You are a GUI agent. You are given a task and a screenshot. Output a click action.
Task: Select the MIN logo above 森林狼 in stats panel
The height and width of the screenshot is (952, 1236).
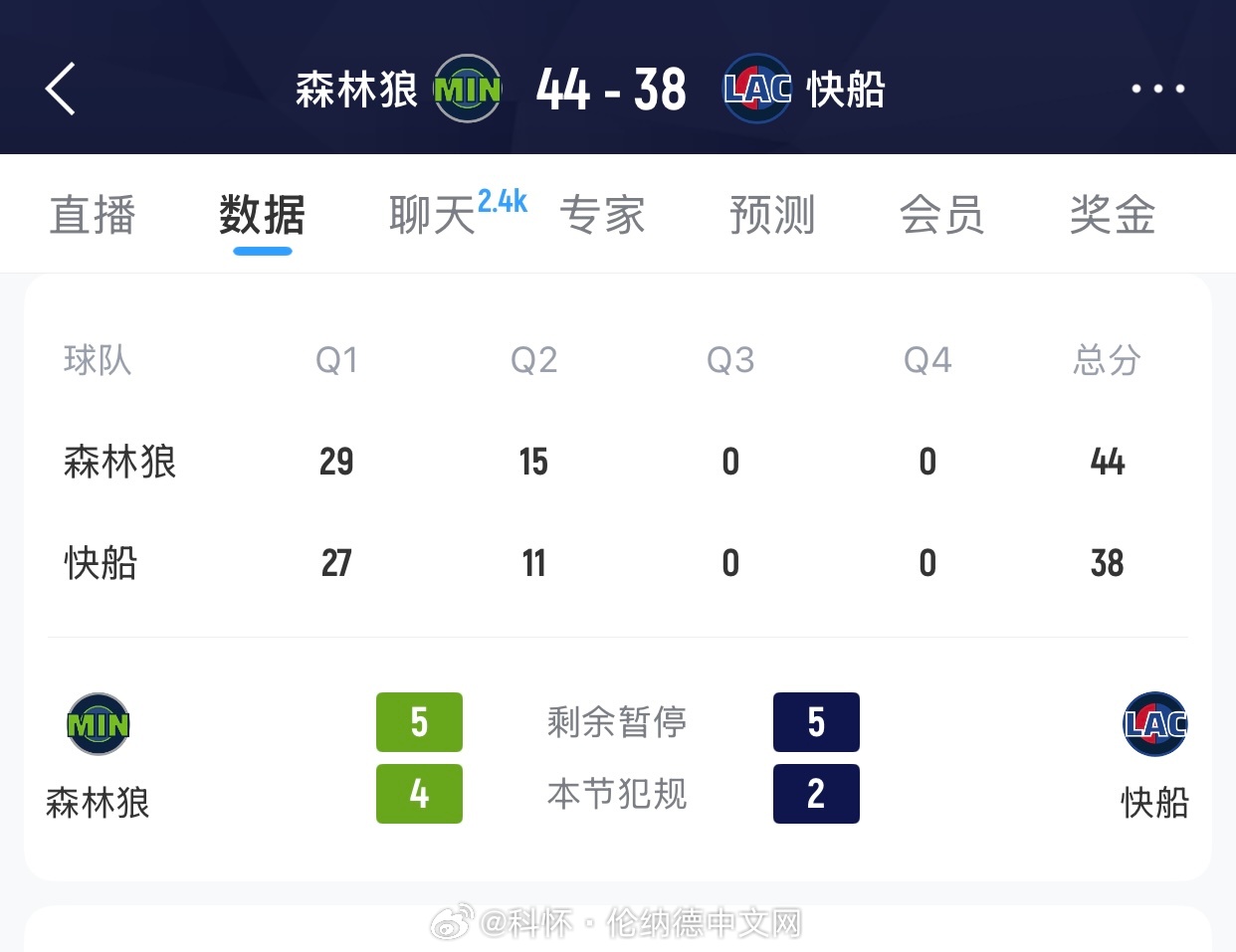click(97, 724)
